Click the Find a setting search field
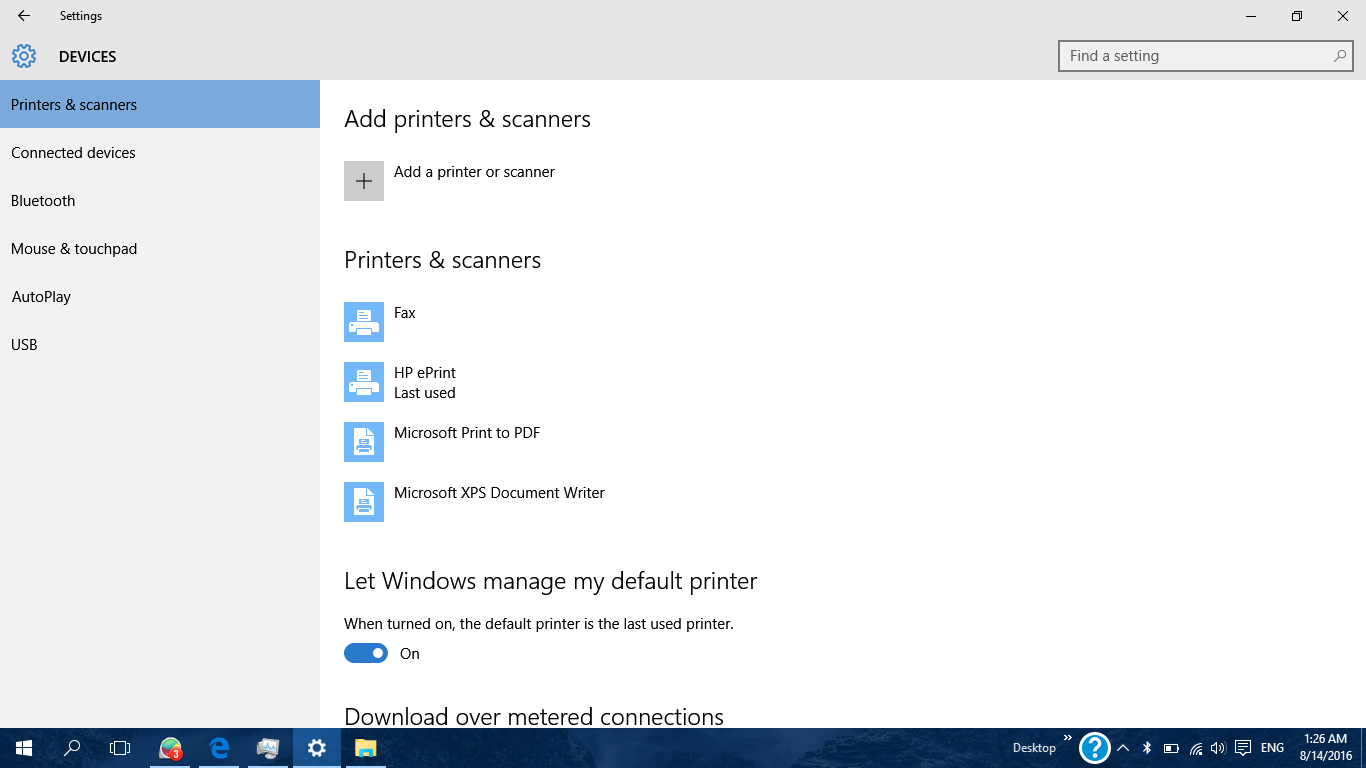The height and width of the screenshot is (768, 1366). click(x=1205, y=56)
